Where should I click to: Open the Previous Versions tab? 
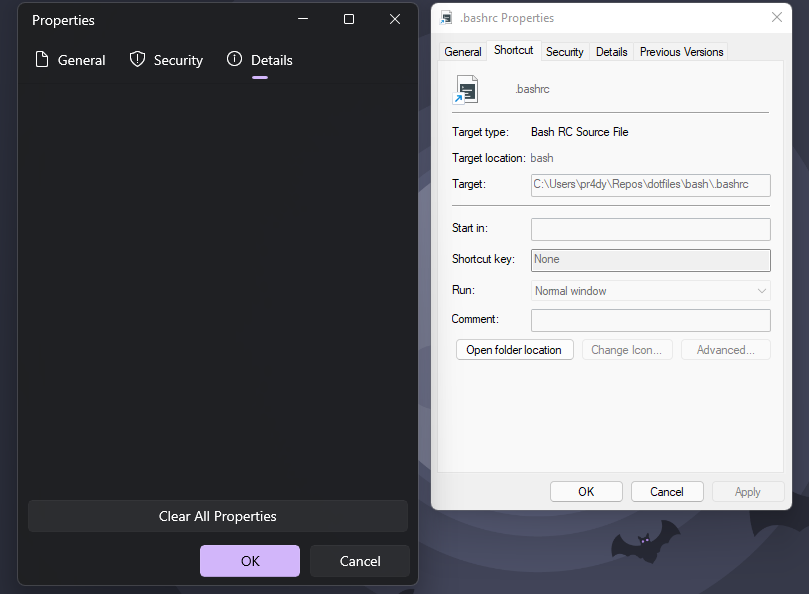coord(681,52)
